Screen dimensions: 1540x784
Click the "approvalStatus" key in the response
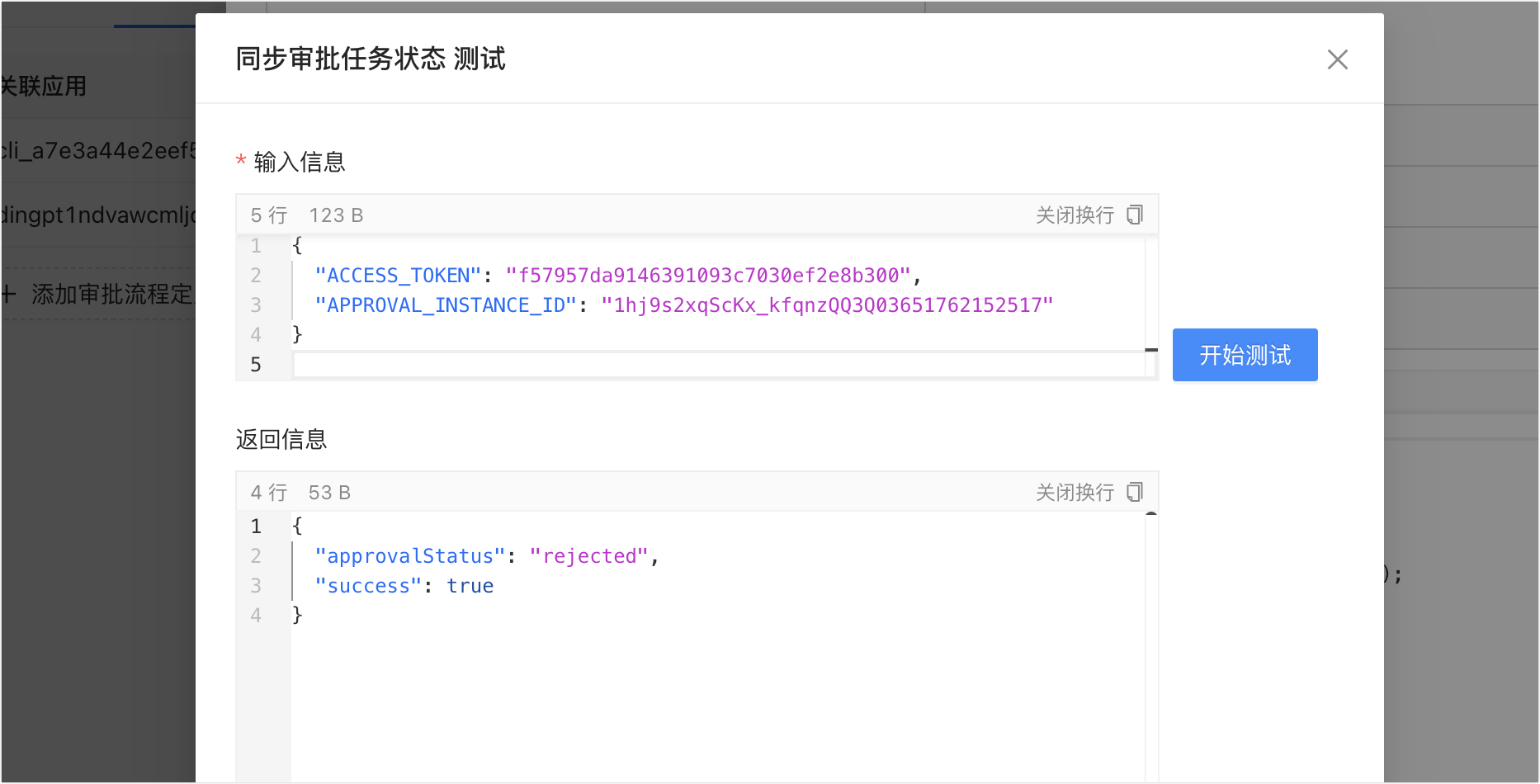pyautogui.click(x=409, y=556)
